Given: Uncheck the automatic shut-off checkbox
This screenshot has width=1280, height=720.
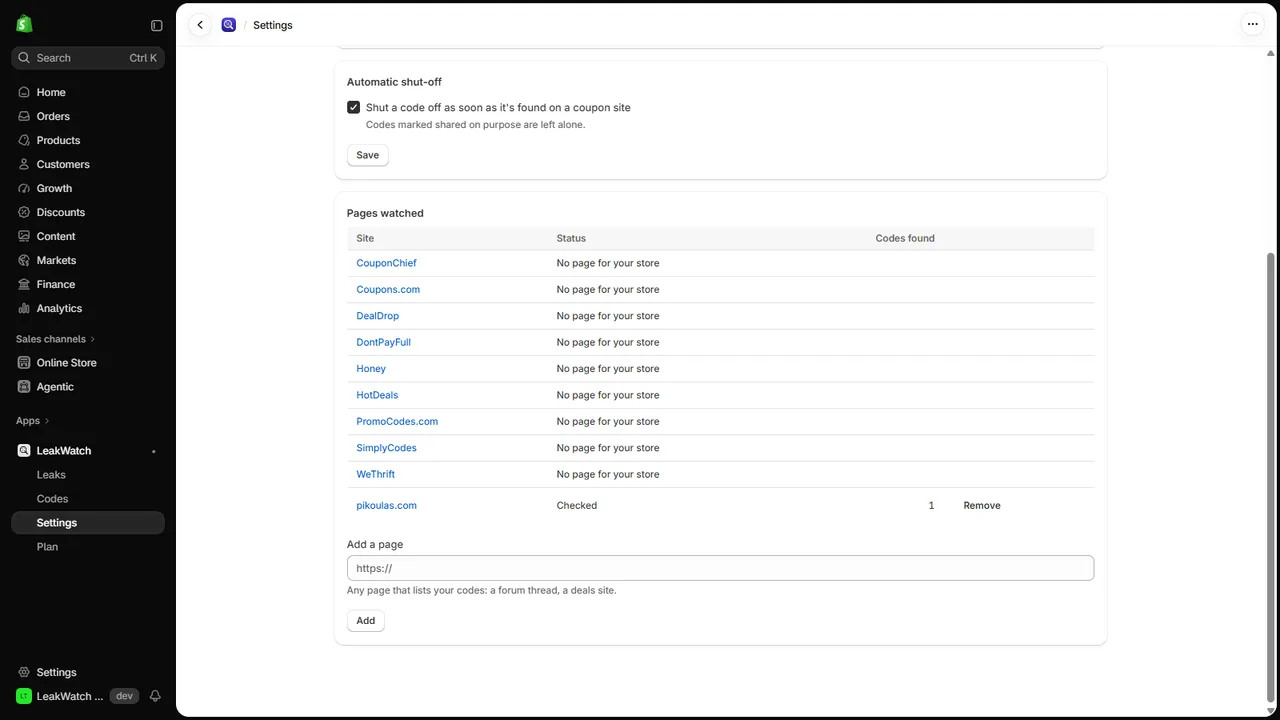Looking at the screenshot, I should coord(353,107).
